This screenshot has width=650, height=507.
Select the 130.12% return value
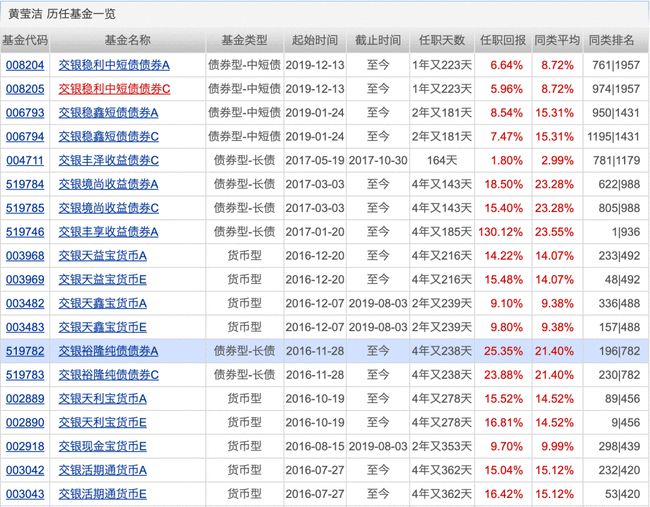pos(500,232)
